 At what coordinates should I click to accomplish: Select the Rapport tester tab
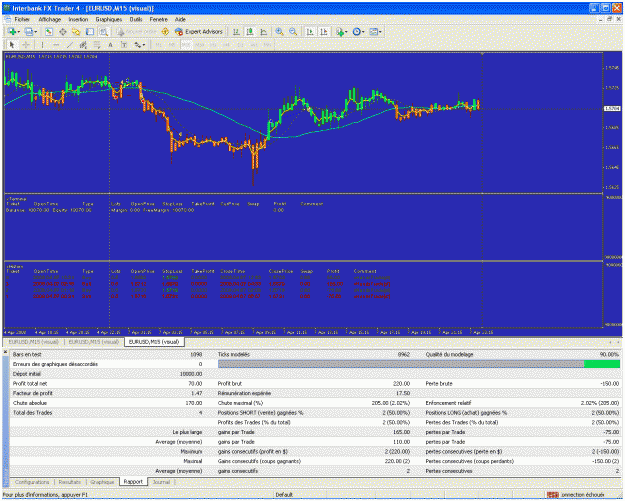click(133, 482)
